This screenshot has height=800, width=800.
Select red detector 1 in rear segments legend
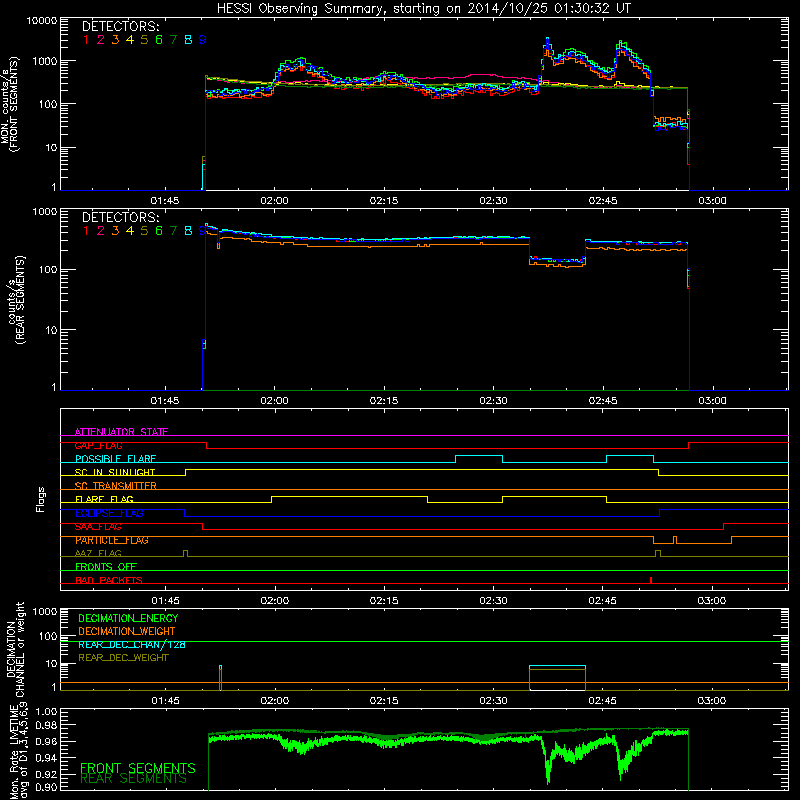(x=86, y=231)
